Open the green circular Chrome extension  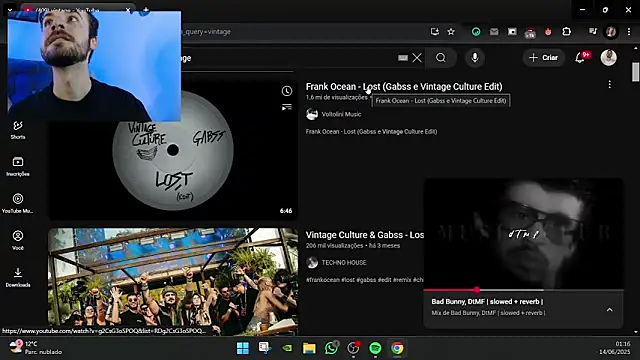(476, 32)
